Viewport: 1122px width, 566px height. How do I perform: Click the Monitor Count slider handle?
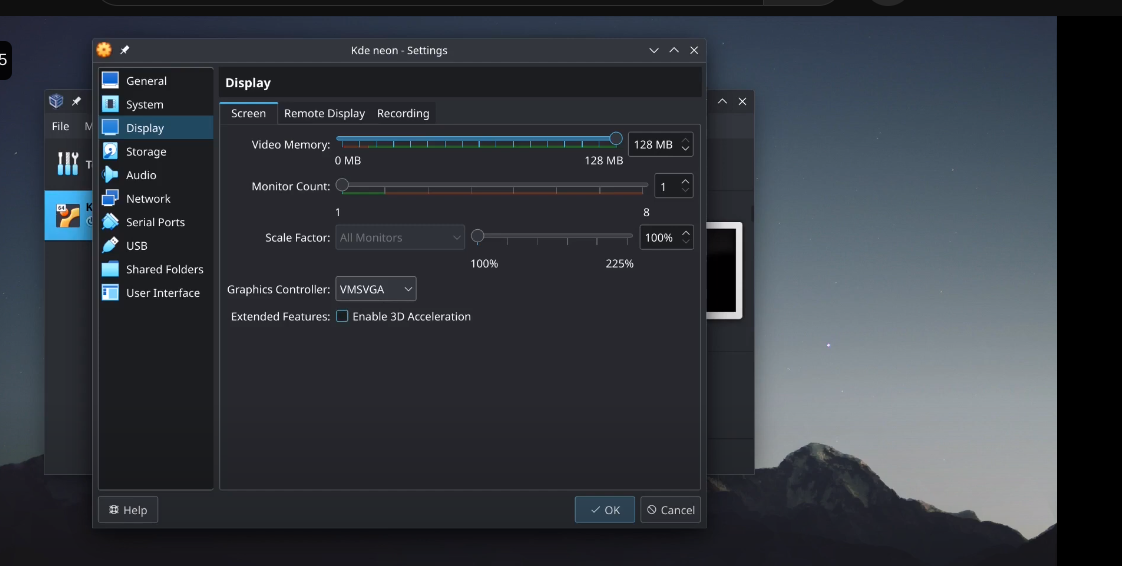[x=342, y=185]
